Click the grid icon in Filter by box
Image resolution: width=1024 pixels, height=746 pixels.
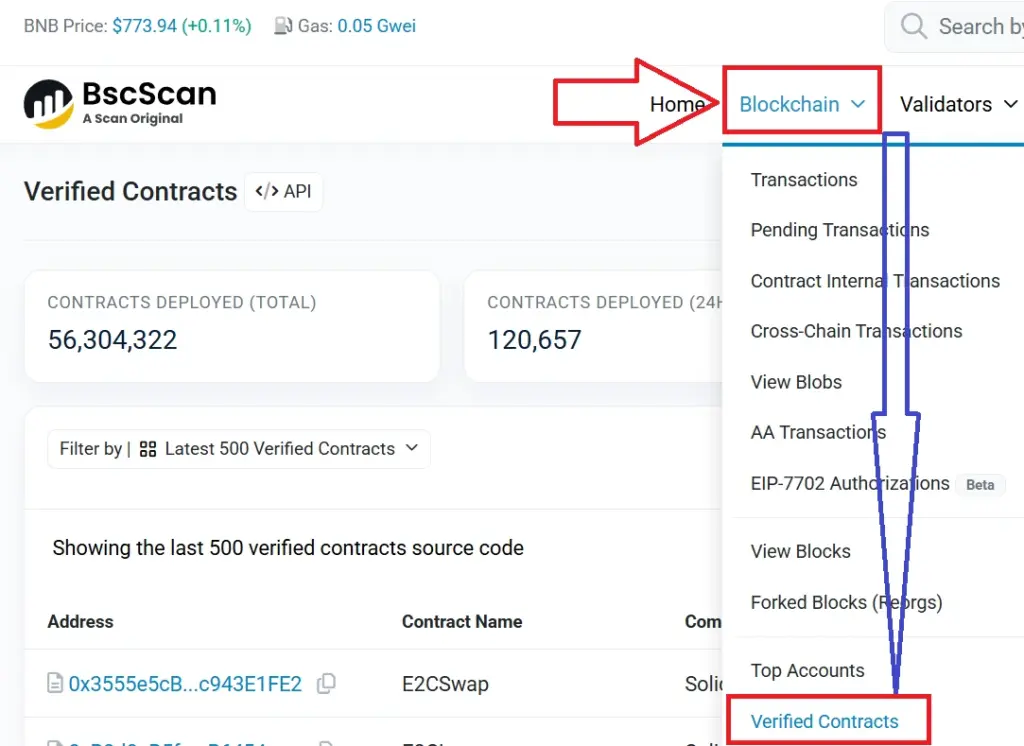coord(148,449)
